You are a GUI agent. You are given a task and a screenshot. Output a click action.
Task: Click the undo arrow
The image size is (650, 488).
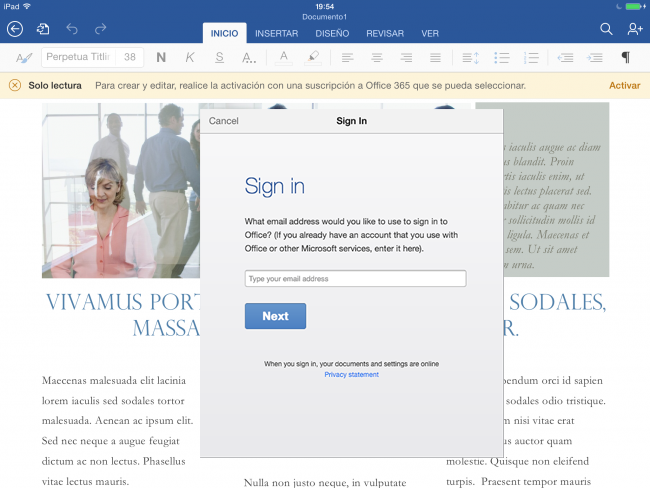pos(72,30)
